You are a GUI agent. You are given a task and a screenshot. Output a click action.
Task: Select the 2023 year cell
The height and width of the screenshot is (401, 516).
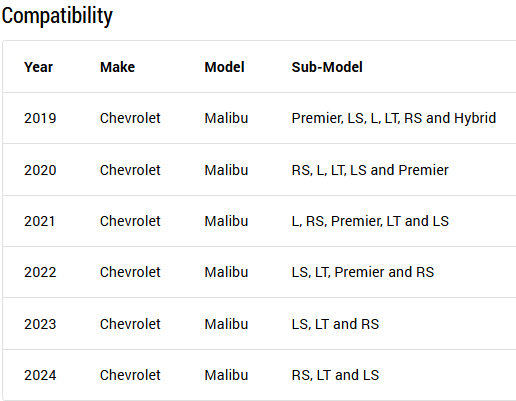pos(40,324)
